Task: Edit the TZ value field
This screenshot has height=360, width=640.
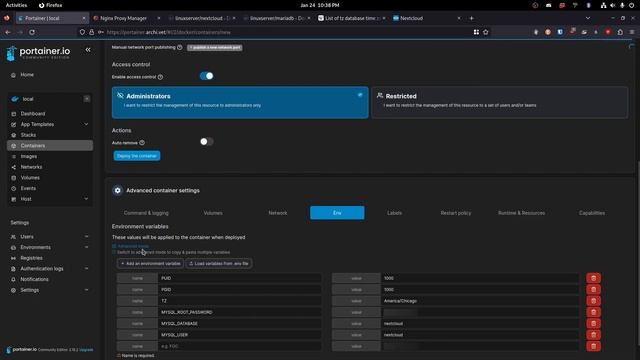Action: (480, 301)
